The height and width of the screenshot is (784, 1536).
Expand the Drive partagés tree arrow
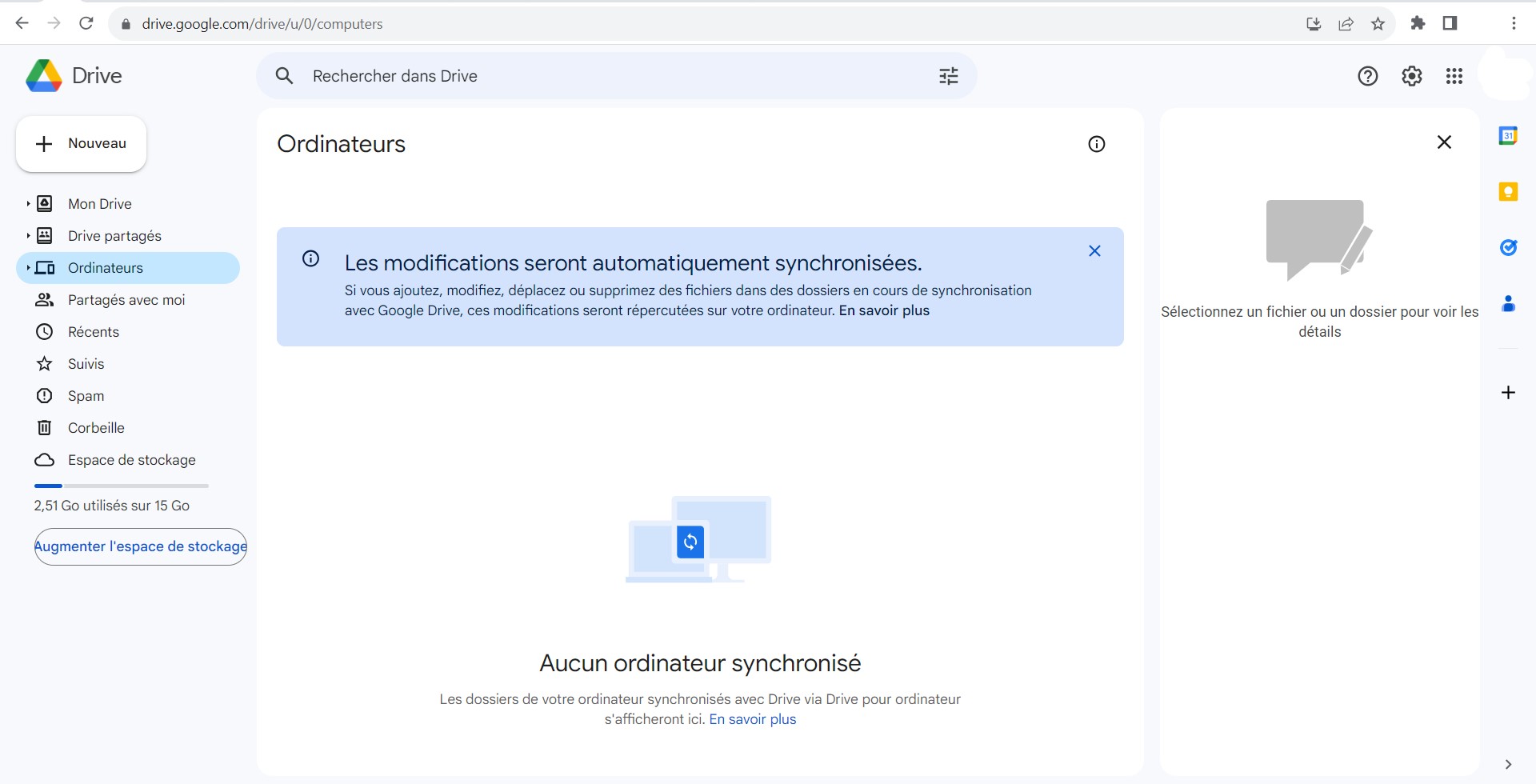[28, 236]
